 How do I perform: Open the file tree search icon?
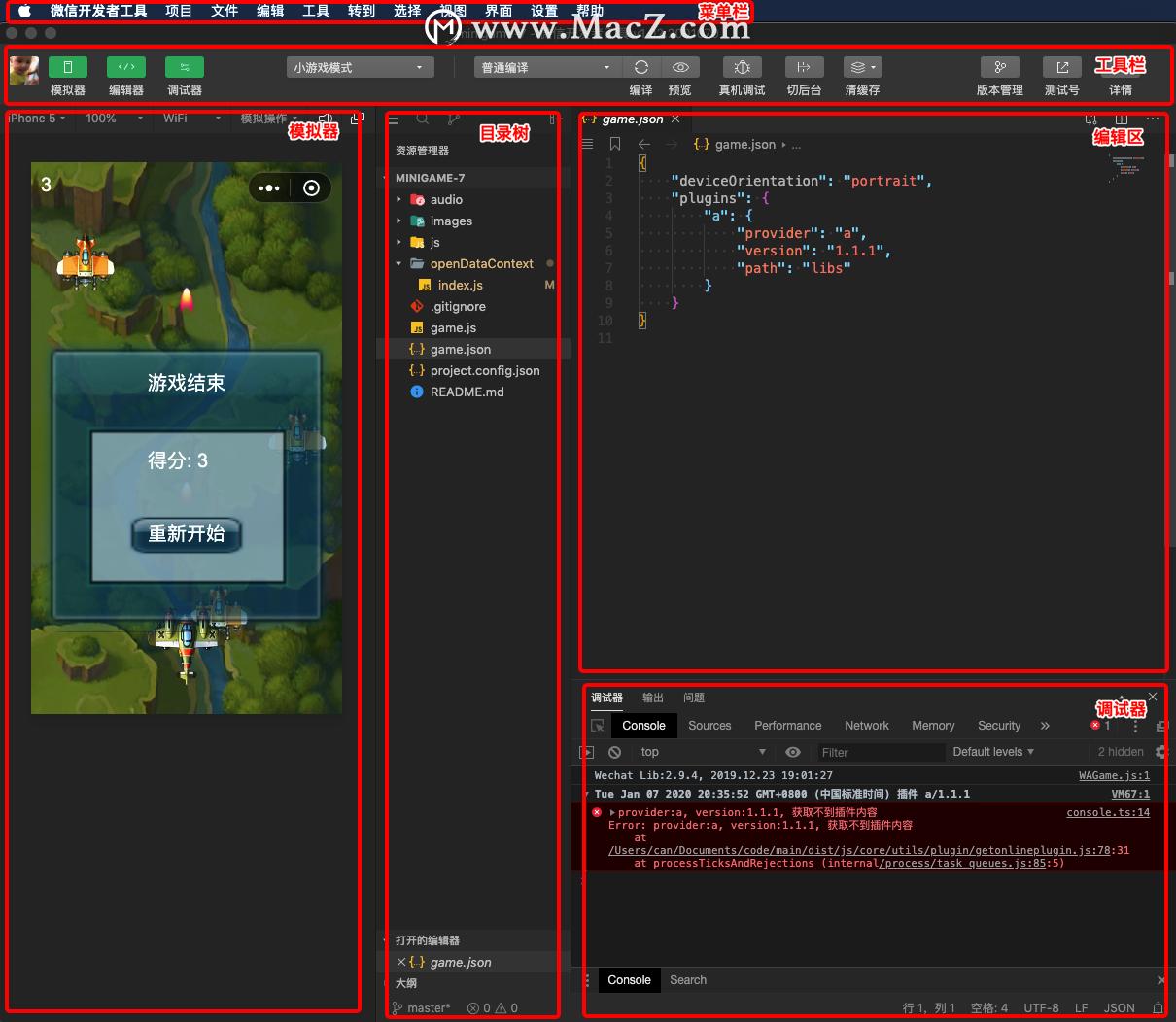coord(423,119)
